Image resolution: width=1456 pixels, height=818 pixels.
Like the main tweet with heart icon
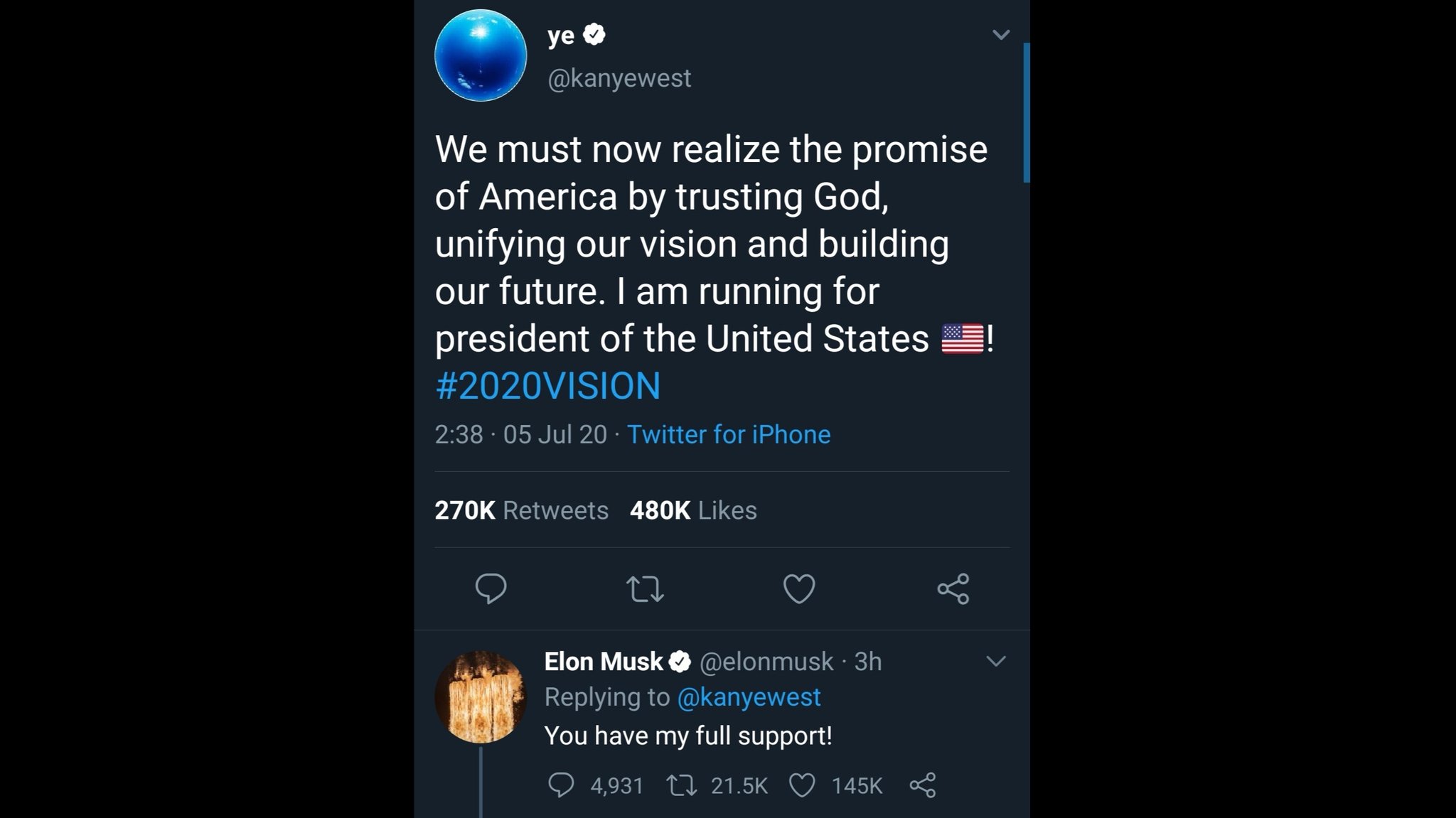click(799, 588)
